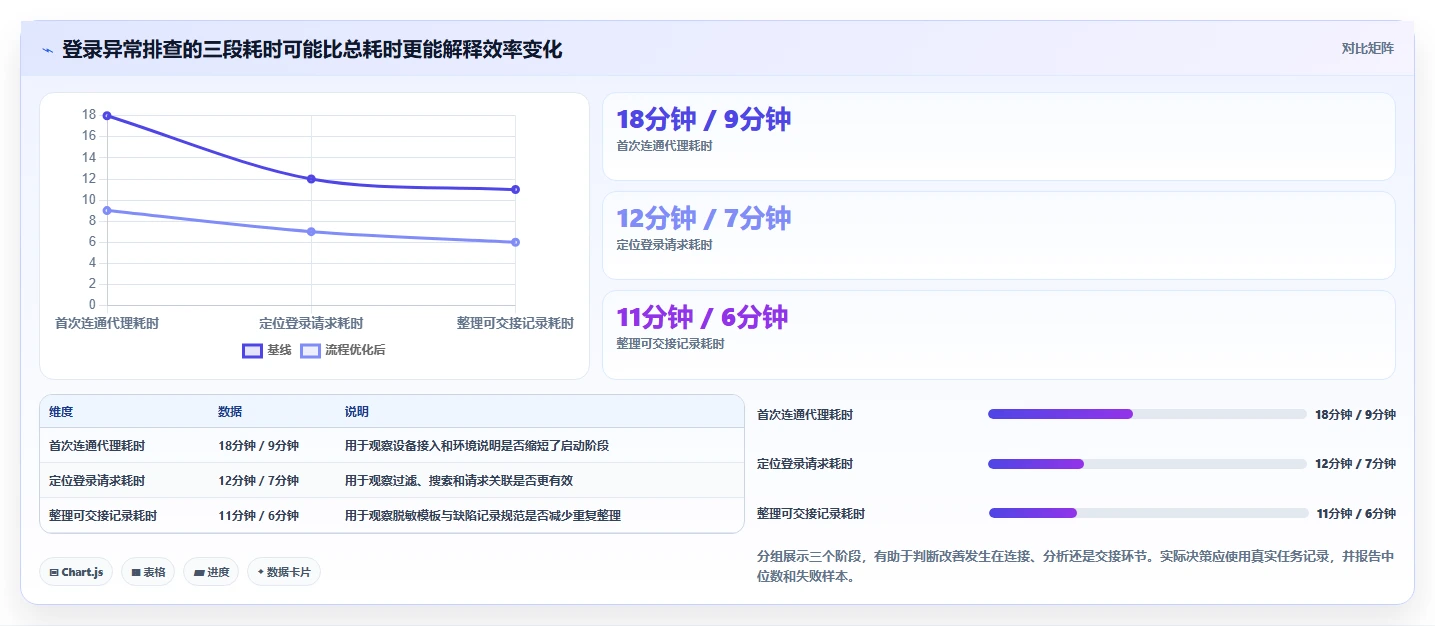Click the 基线 data point at 12

coord(311,179)
